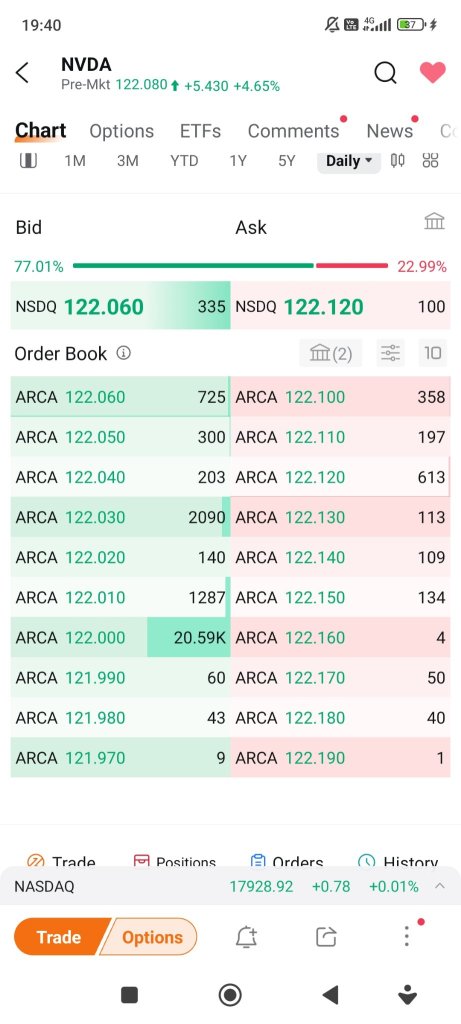Open the four-square chart layout icon
This screenshot has width=461, height=1024.
coord(430,161)
